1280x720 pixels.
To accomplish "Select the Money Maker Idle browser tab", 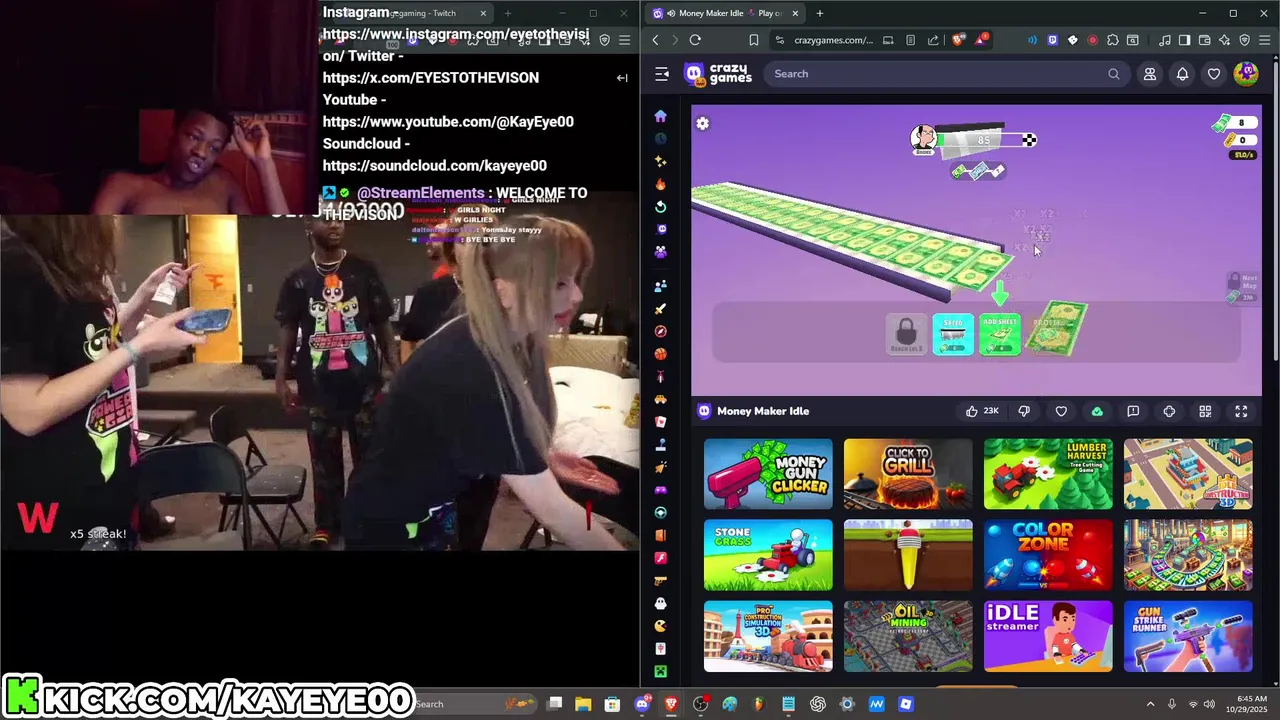I will coord(725,13).
